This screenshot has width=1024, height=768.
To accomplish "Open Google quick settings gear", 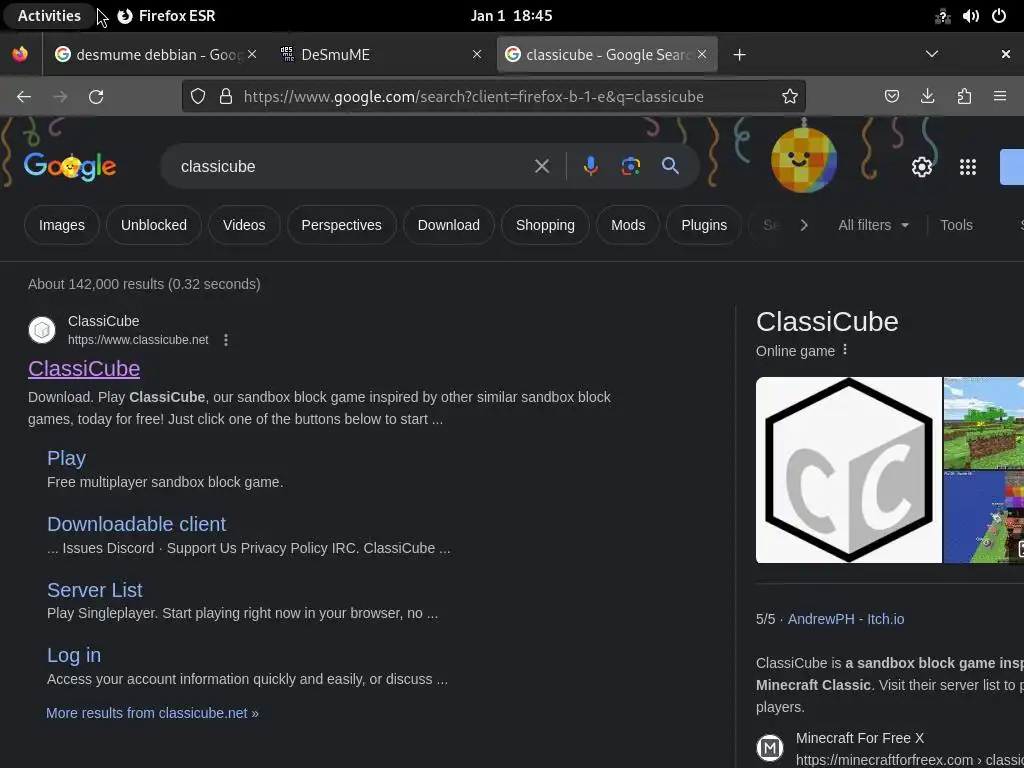I will [x=921, y=167].
